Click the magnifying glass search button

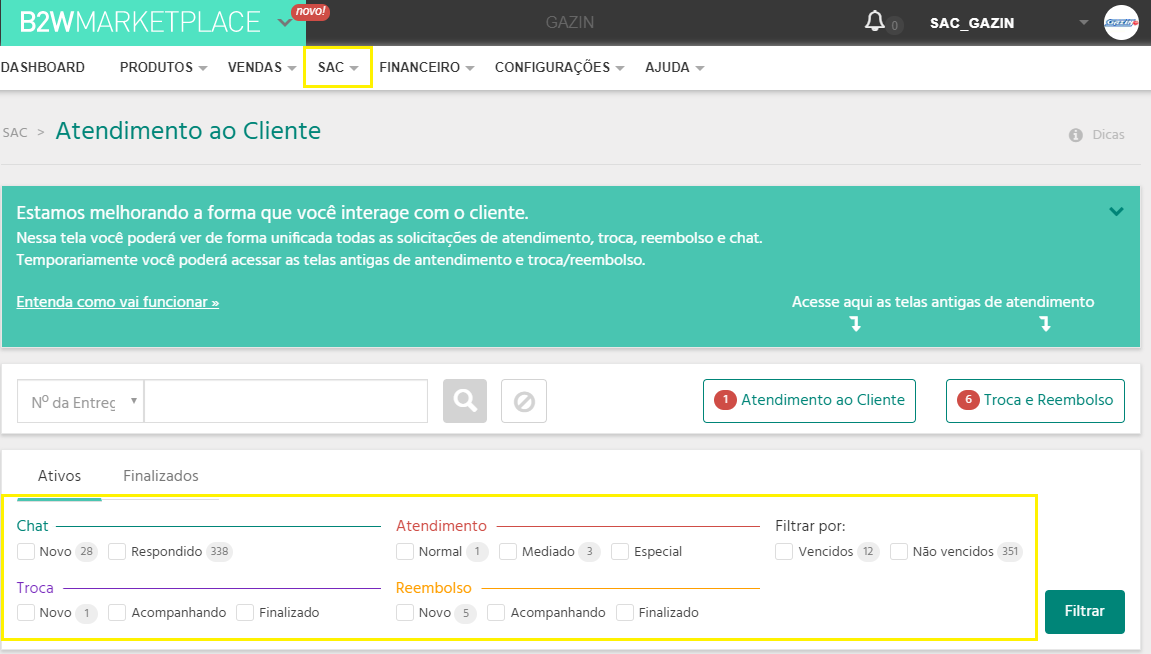click(x=465, y=401)
